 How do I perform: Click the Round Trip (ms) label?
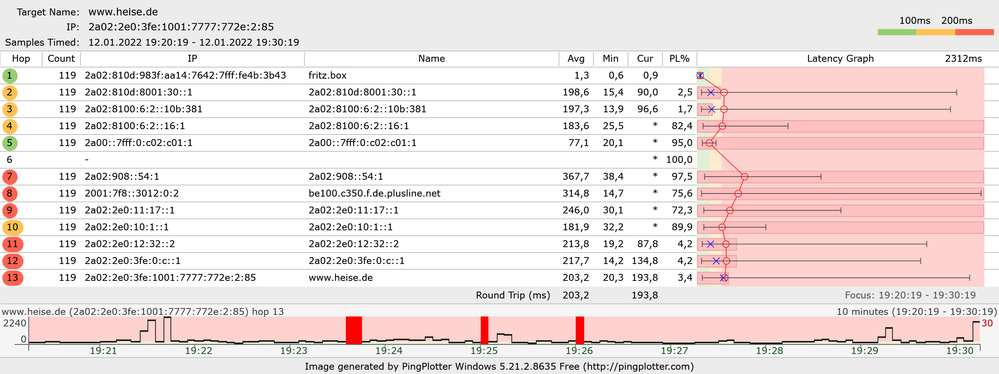[512, 296]
